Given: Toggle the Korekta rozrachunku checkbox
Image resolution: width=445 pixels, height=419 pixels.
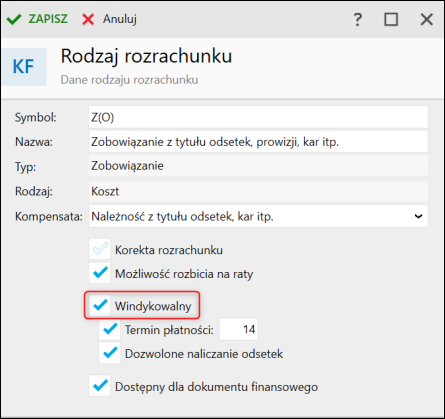Looking at the screenshot, I should tap(100, 249).
